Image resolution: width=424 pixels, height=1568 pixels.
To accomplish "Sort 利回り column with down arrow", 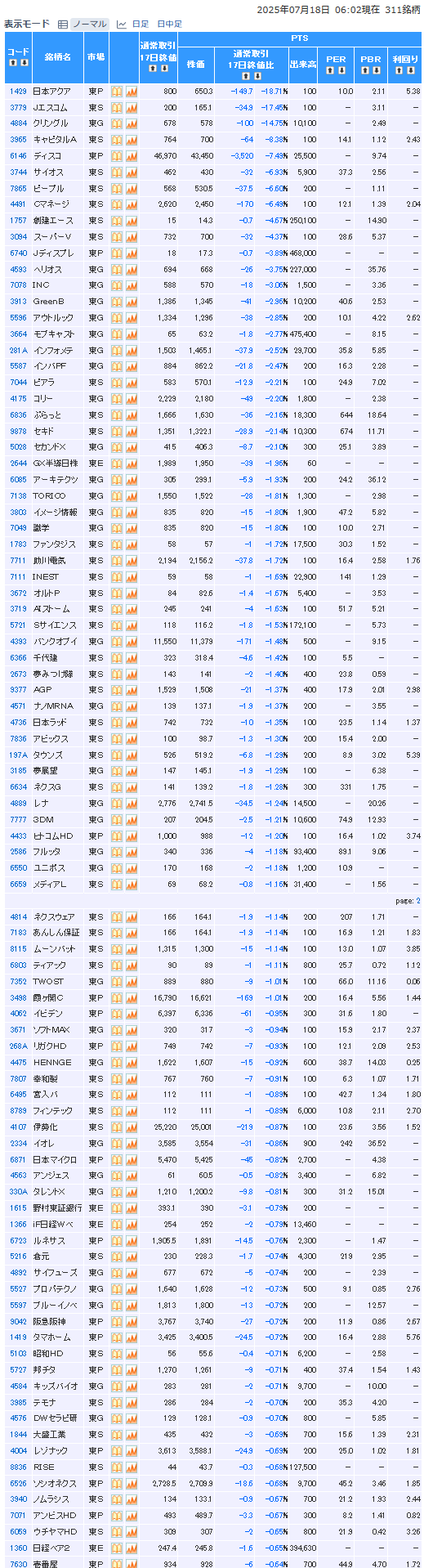I will 410,70.
